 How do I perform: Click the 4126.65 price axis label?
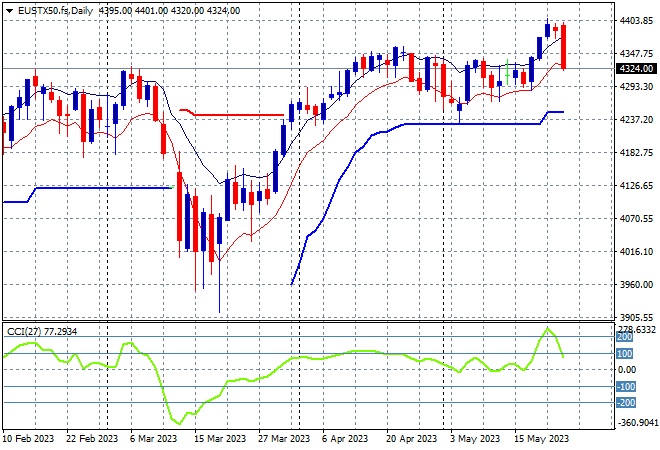636,186
